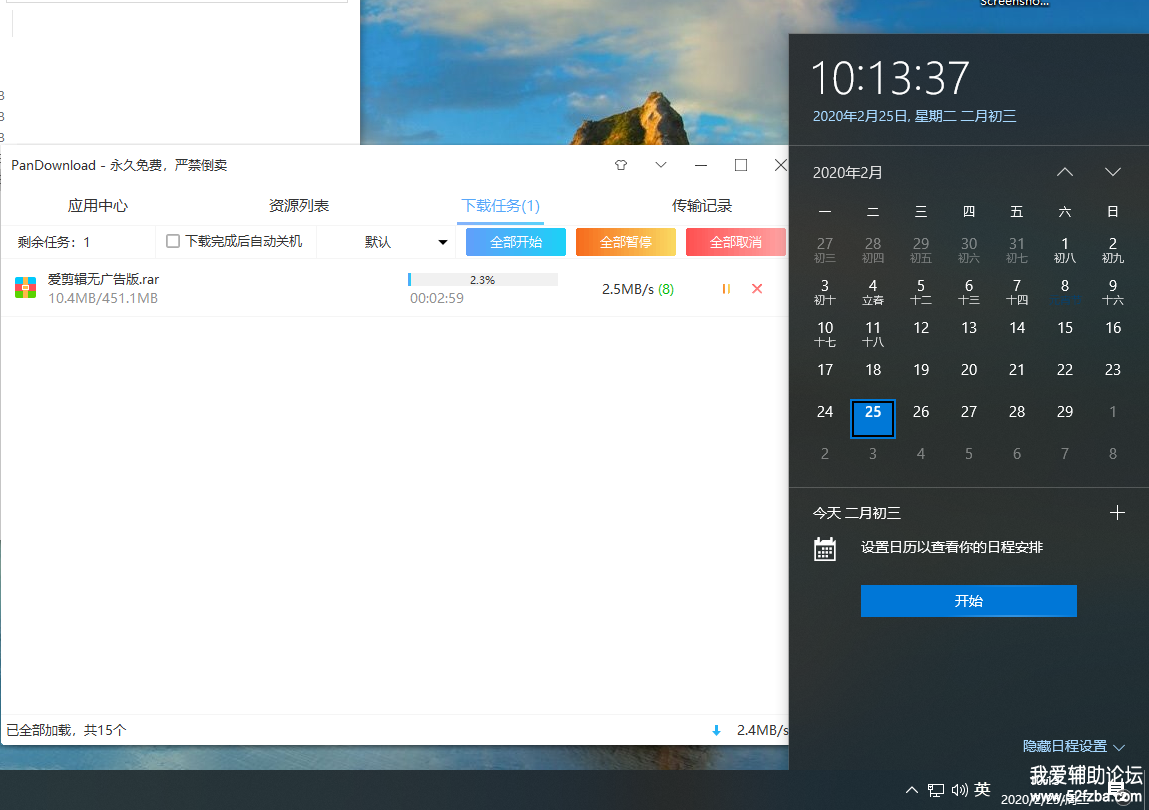Open the skin shirt icon in PanDownload title bar
Viewport: 1149px width, 810px height.
click(x=621, y=165)
